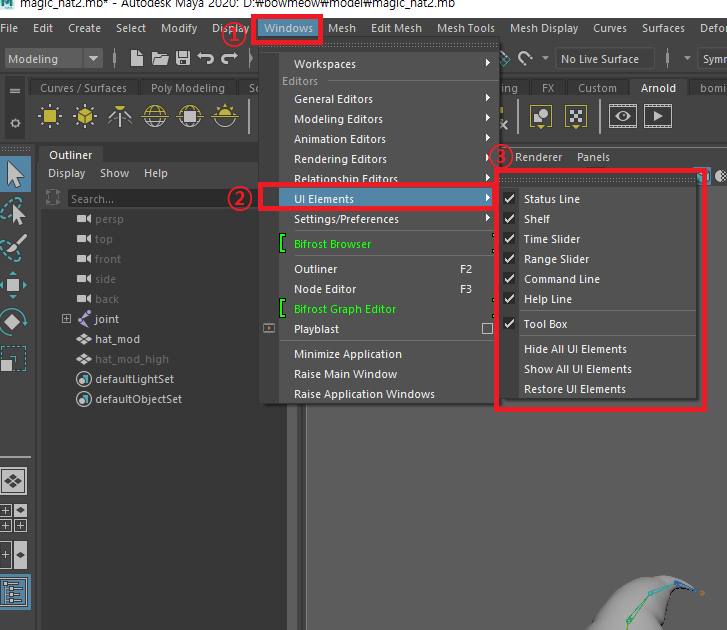Select the arrow Select tool
This screenshot has width=727, height=630.
point(15,174)
